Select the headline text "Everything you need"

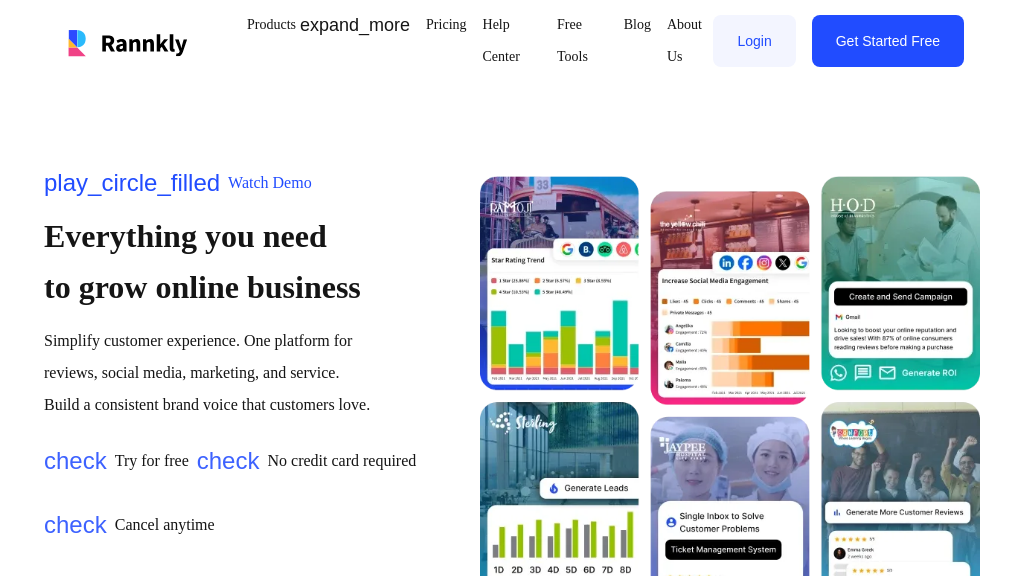pyautogui.click(x=185, y=236)
